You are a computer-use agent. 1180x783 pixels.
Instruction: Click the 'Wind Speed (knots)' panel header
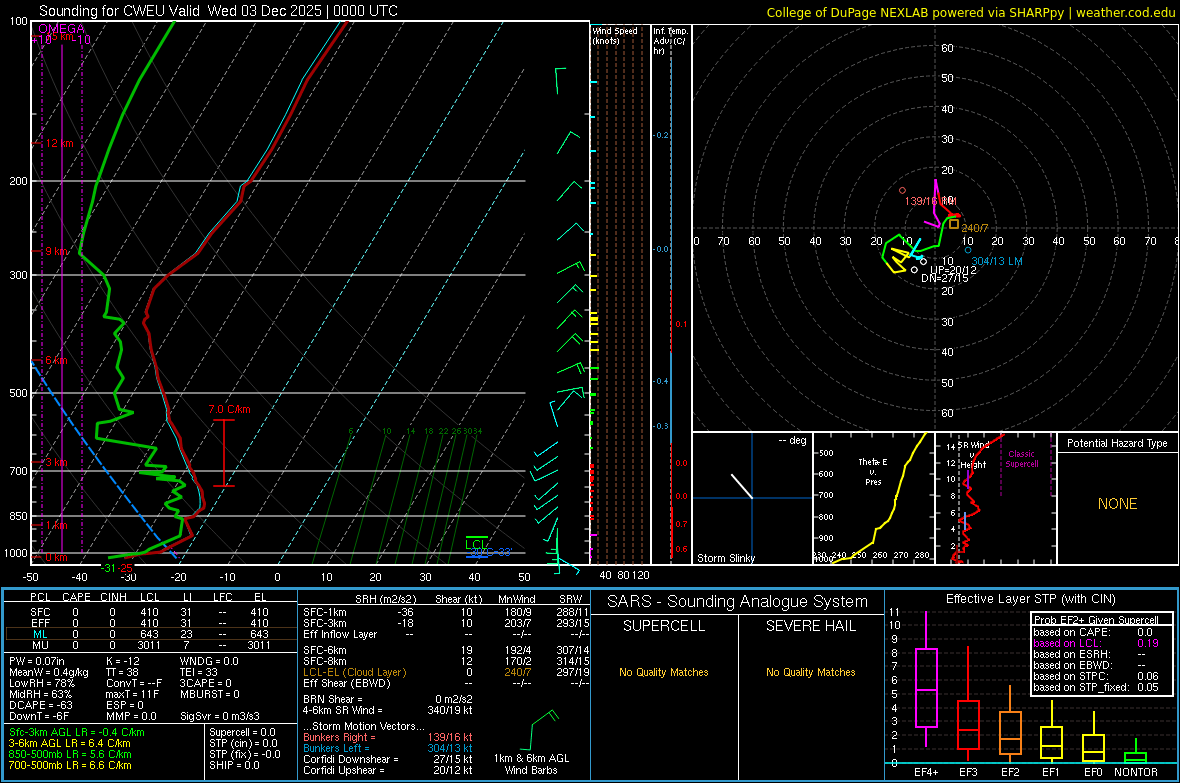(x=615, y=36)
